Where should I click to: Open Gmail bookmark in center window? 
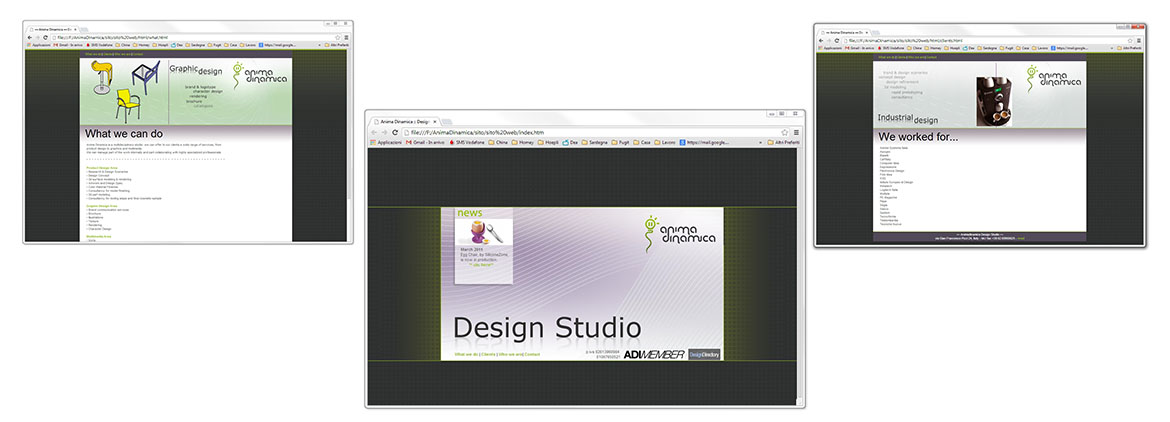click(425, 142)
